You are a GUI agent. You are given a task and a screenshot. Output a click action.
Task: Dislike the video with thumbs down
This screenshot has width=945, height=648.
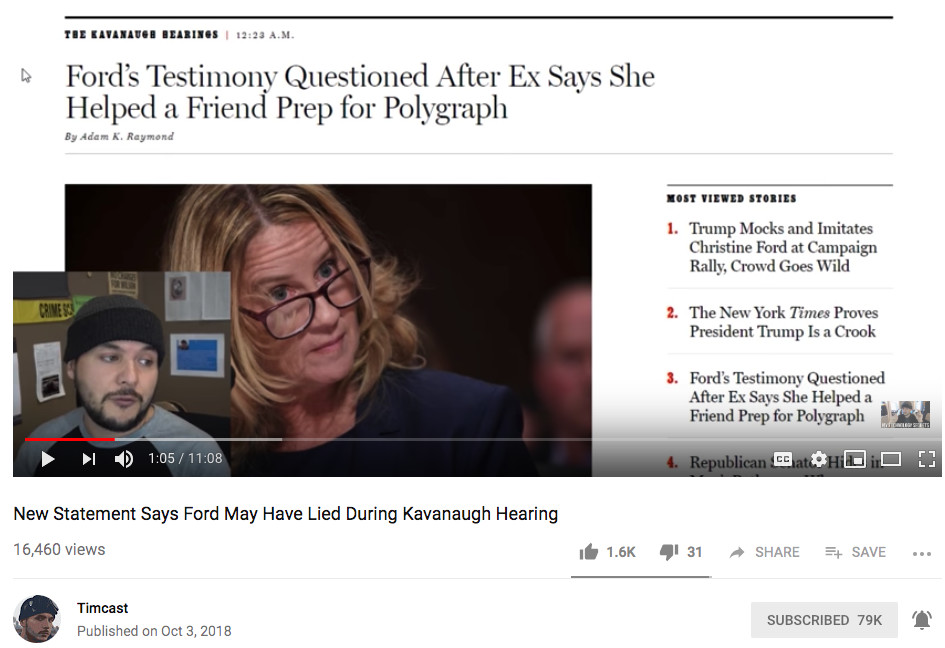[x=669, y=552]
